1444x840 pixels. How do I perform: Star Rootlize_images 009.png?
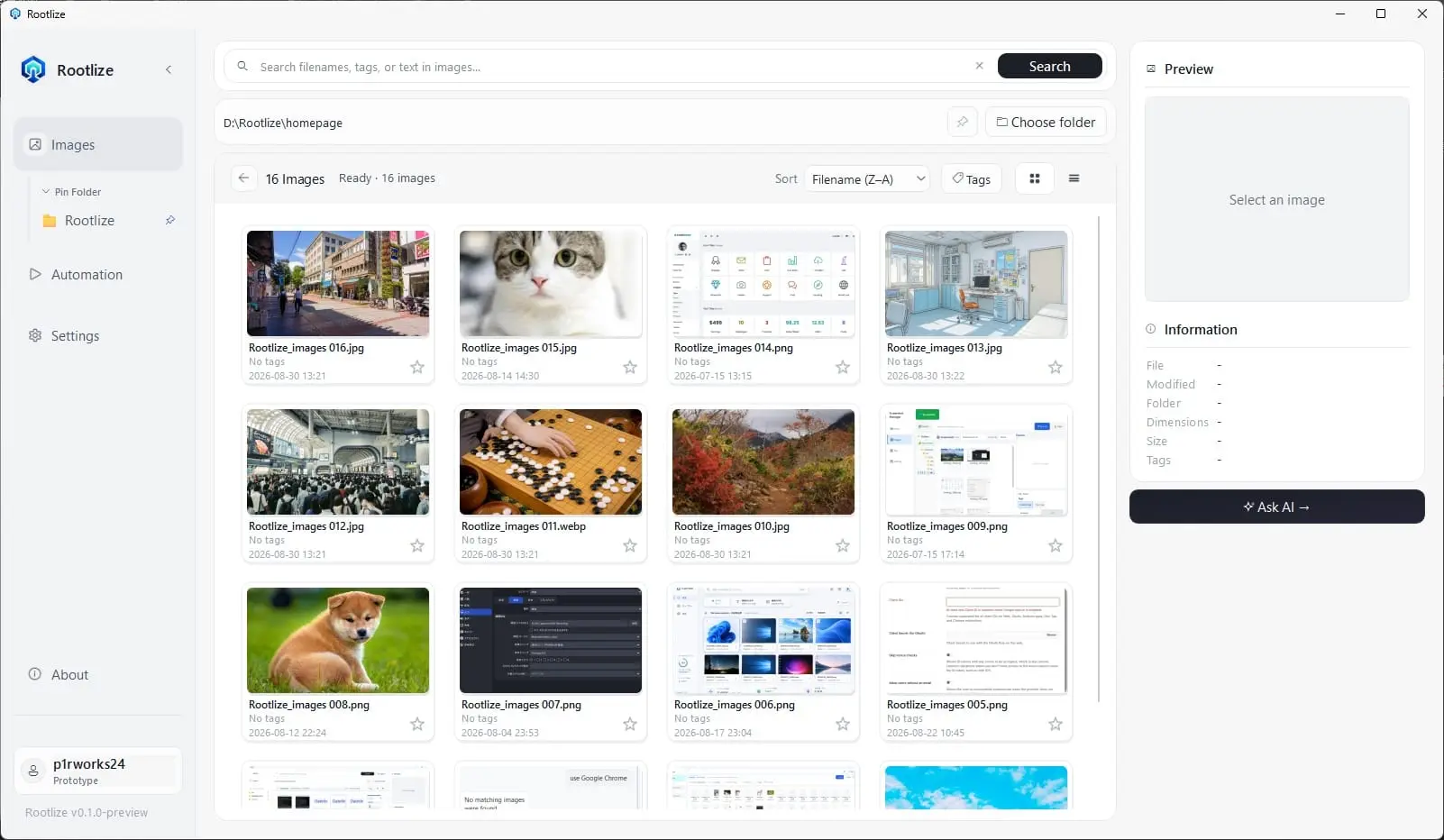(1056, 545)
